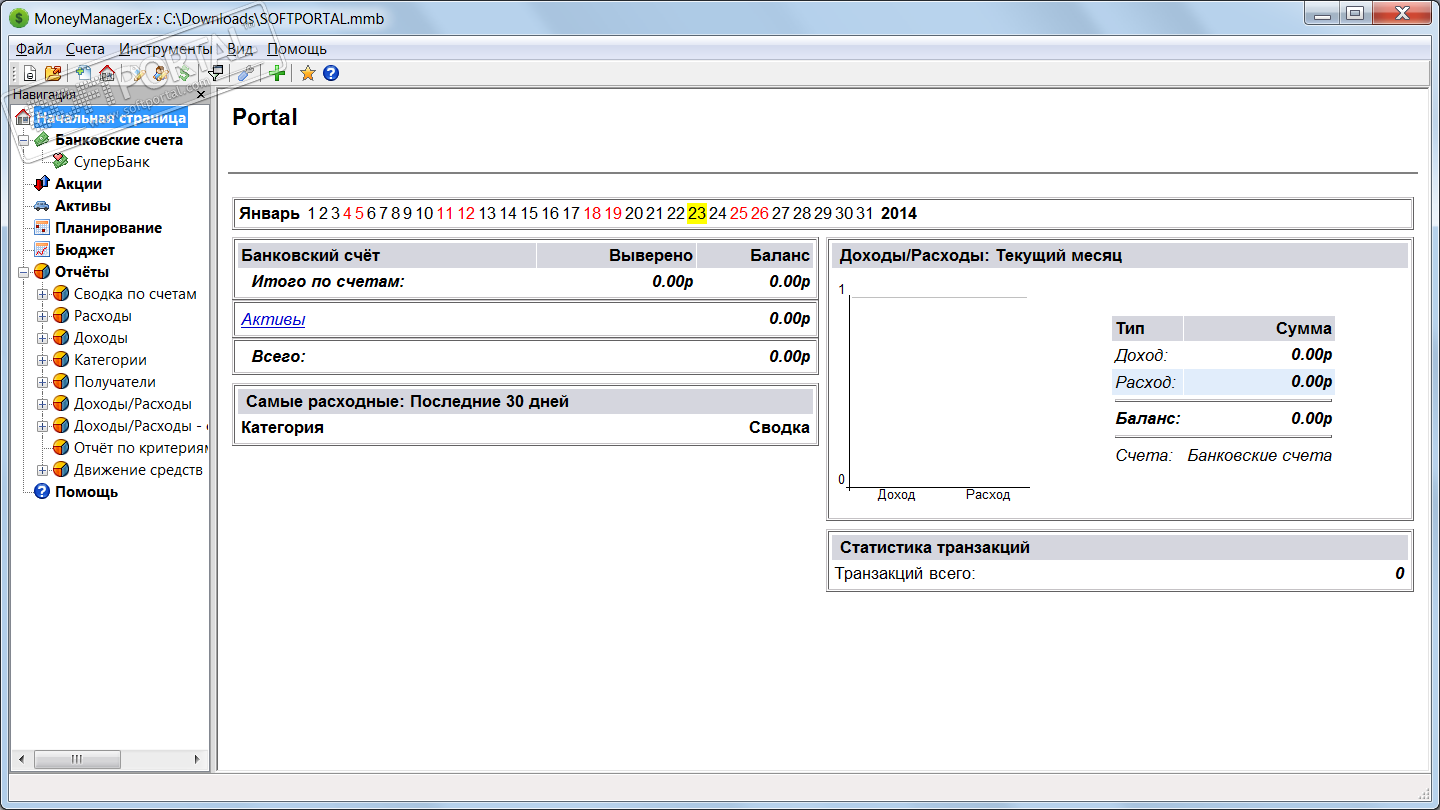This screenshot has width=1440, height=810.
Task: Click the Выверено column header
Action: (651, 256)
